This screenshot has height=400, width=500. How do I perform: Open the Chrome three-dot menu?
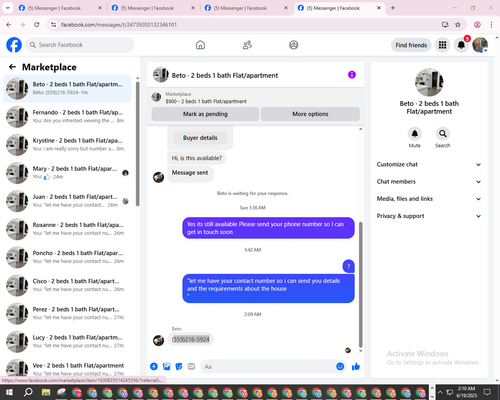[491, 25]
